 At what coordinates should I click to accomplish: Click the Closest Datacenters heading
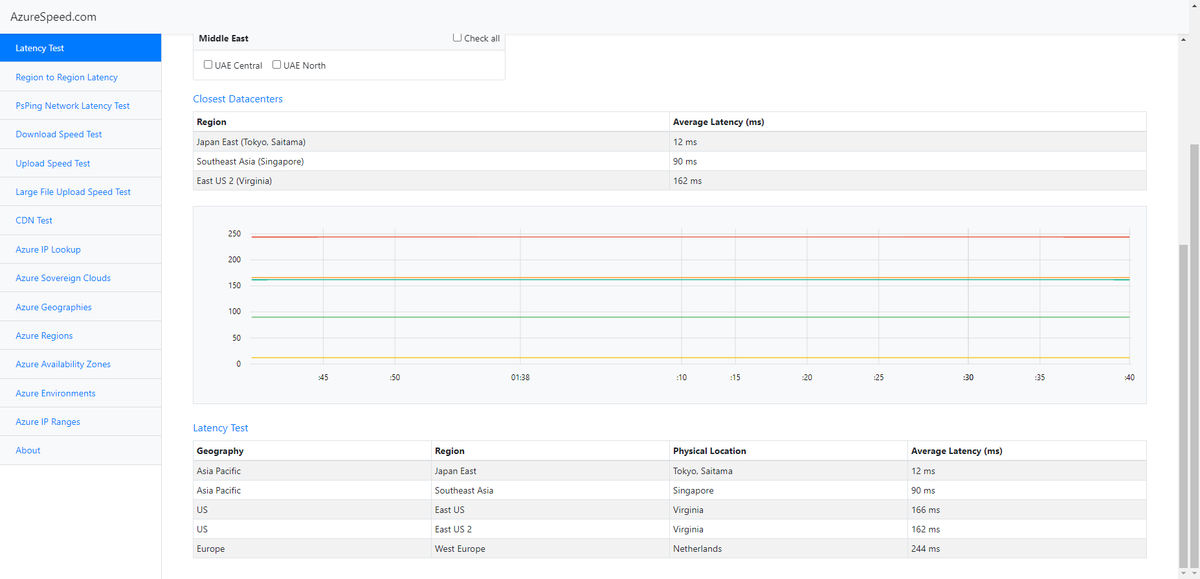point(238,99)
